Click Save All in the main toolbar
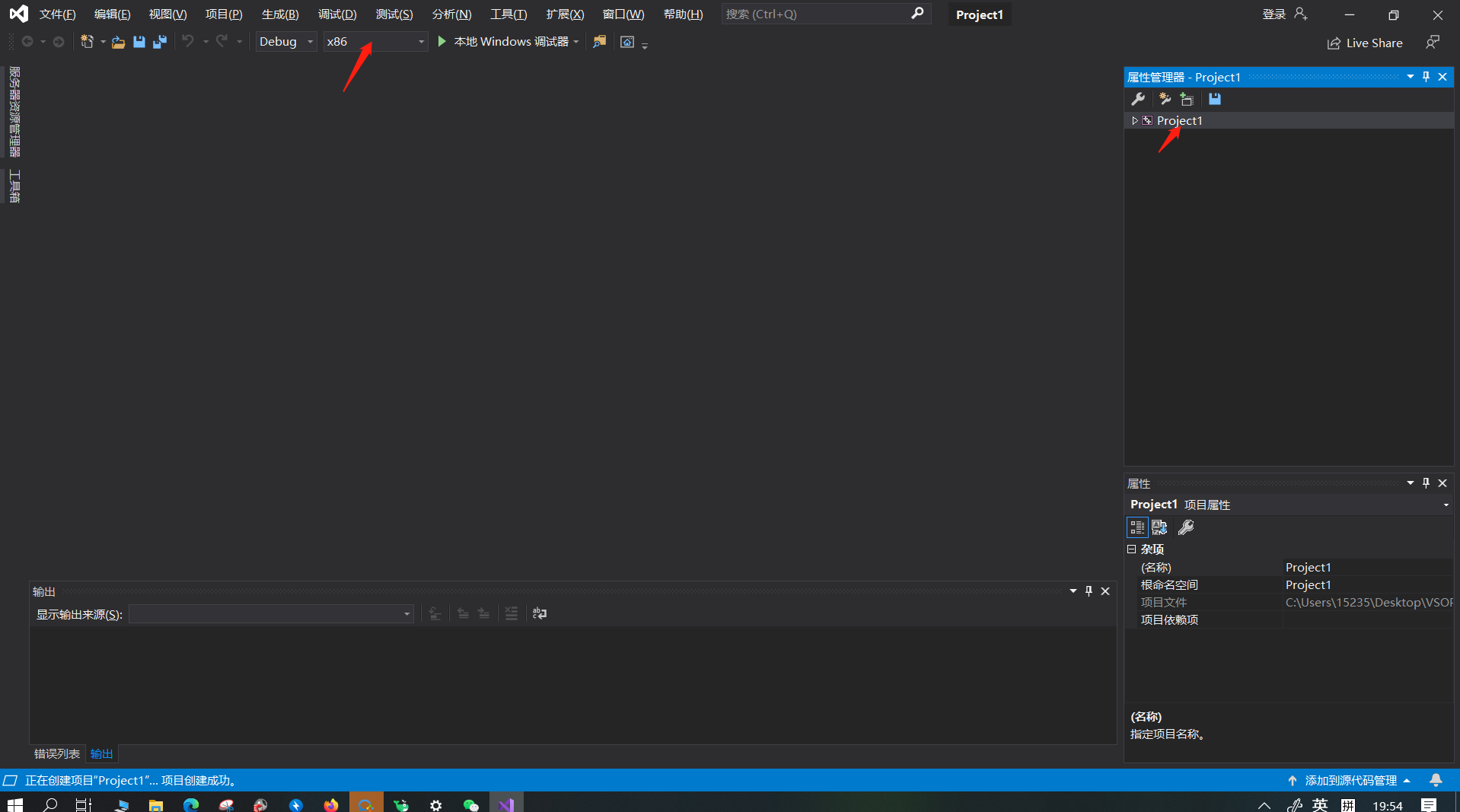 [x=160, y=41]
